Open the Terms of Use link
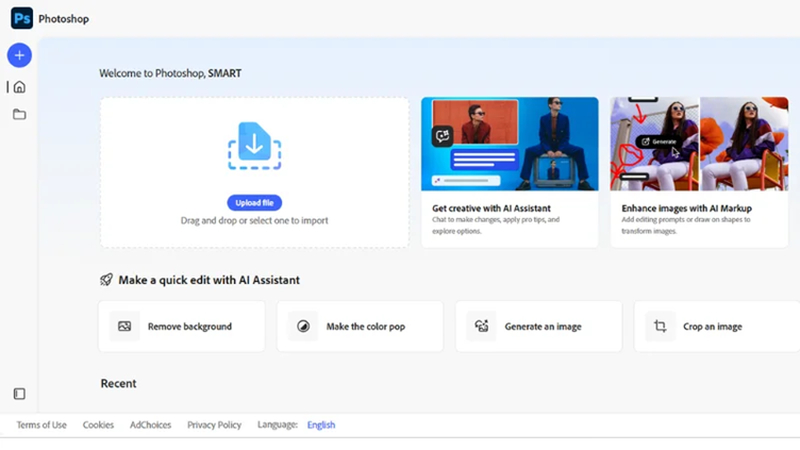Image resolution: width=800 pixels, height=450 pixels. point(41,425)
